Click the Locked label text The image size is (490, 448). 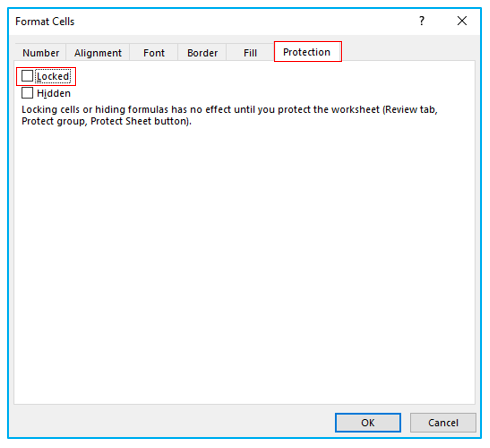pos(53,76)
